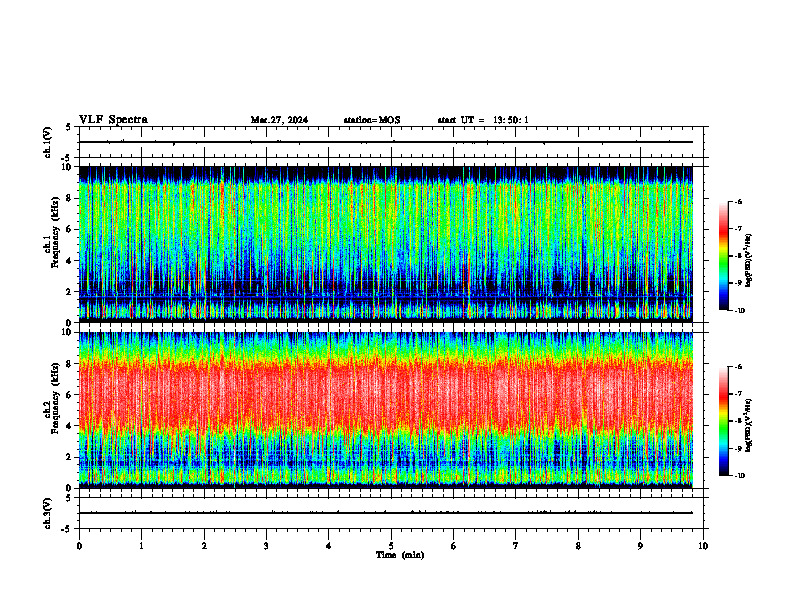This screenshot has width=792, height=612.
Task: Select the 10 kHz tick on ch.1 frequency axis
Action: [67, 167]
